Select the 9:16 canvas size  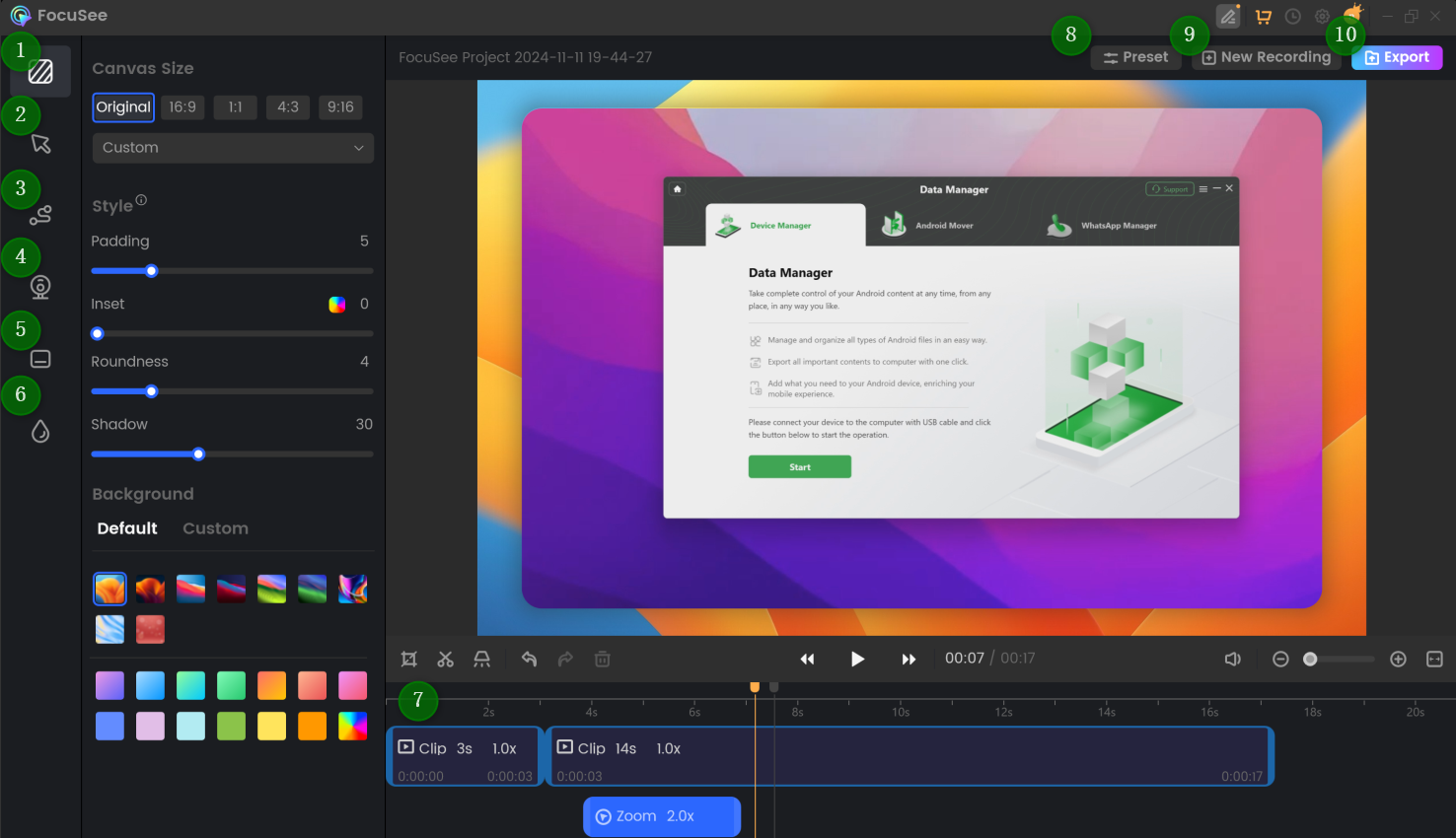pyautogui.click(x=340, y=106)
